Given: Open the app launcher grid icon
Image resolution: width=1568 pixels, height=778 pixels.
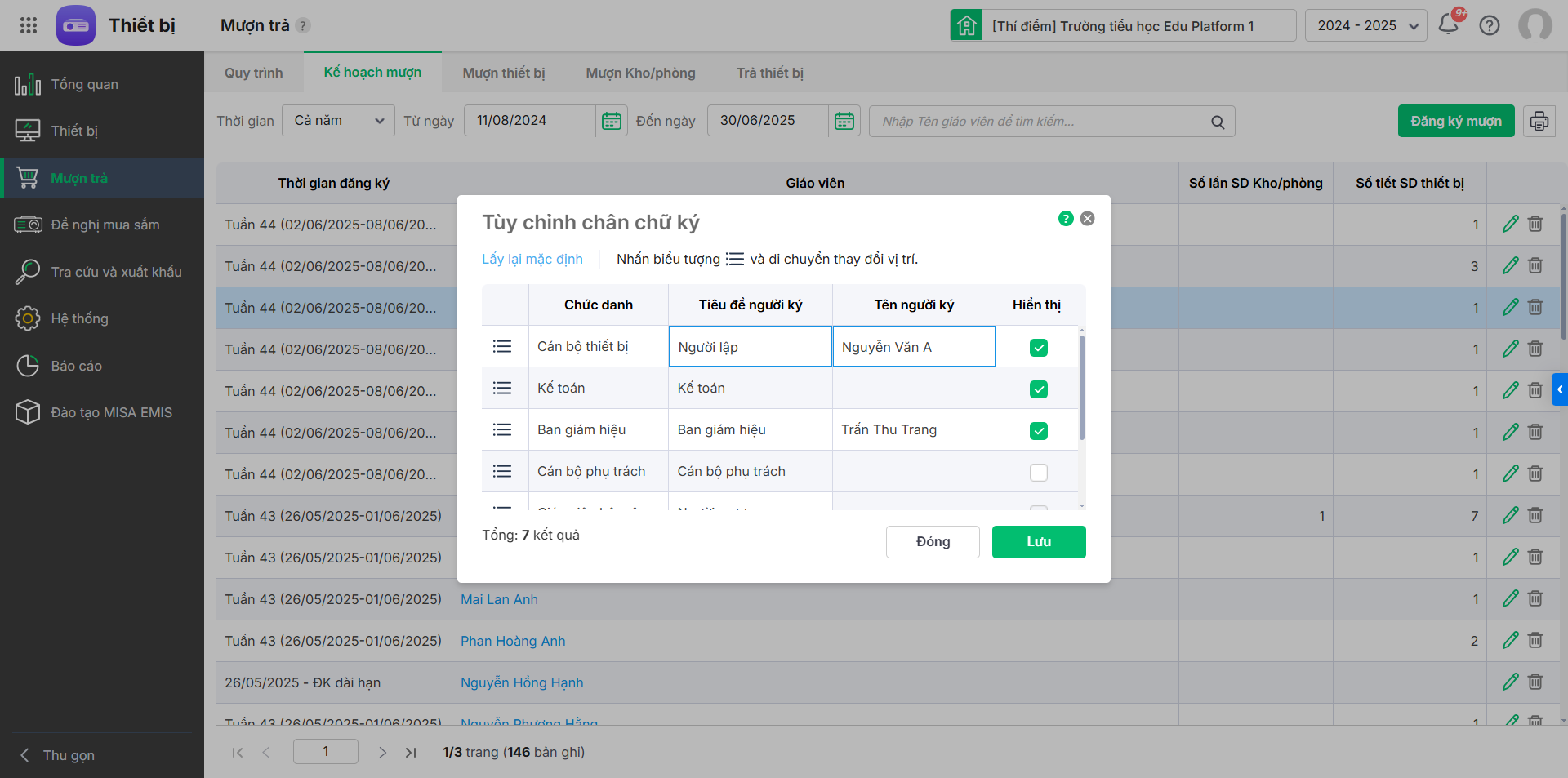Looking at the screenshot, I should 29,25.
